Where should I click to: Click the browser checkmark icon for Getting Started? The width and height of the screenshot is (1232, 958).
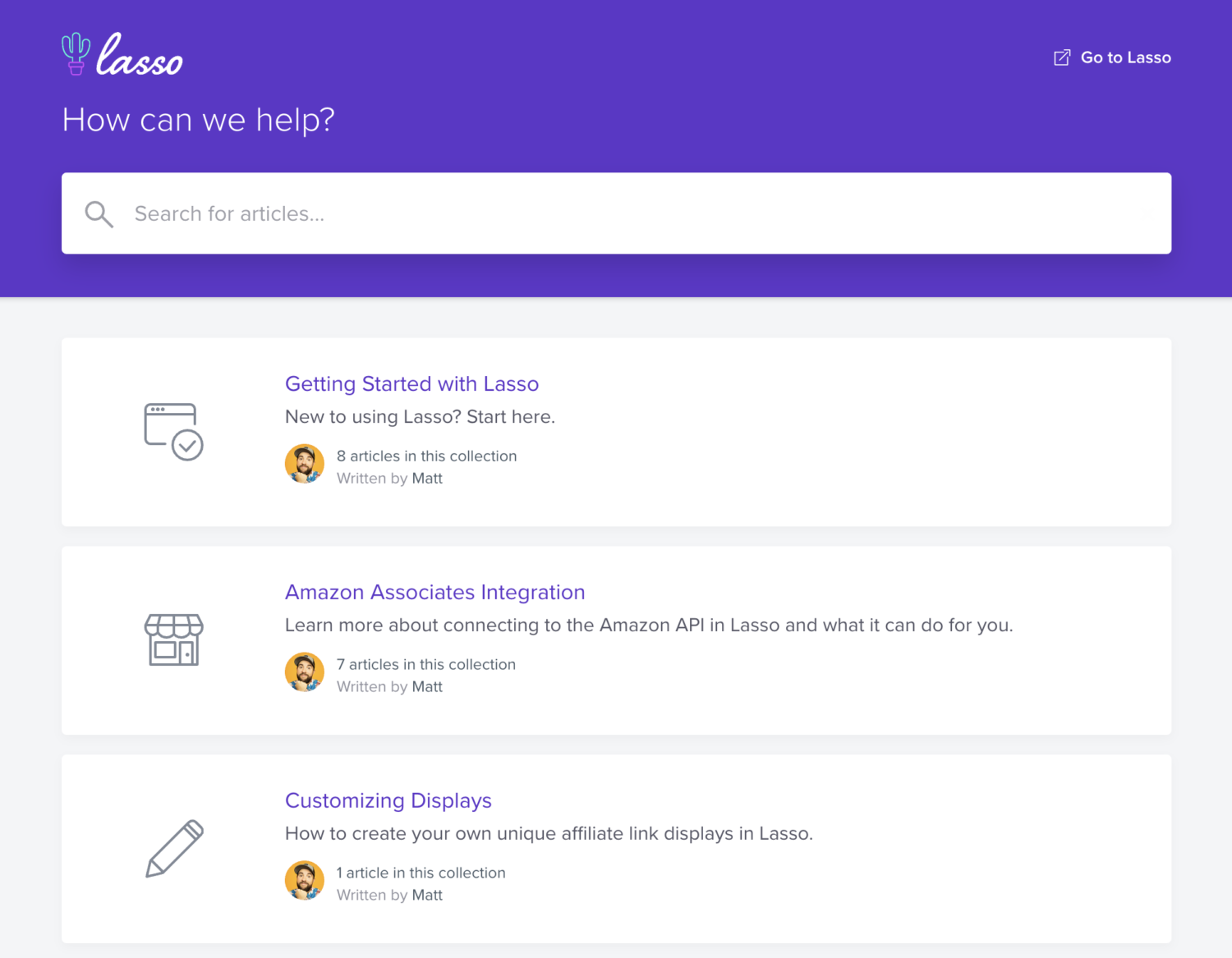pos(173,432)
